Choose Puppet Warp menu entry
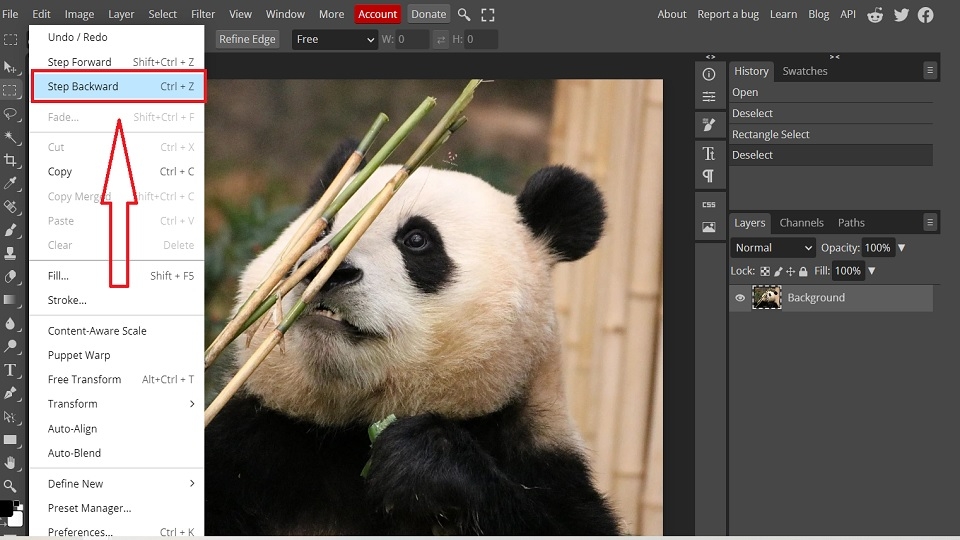Image resolution: width=960 pixels, height=540 pixels. (117, 355)
